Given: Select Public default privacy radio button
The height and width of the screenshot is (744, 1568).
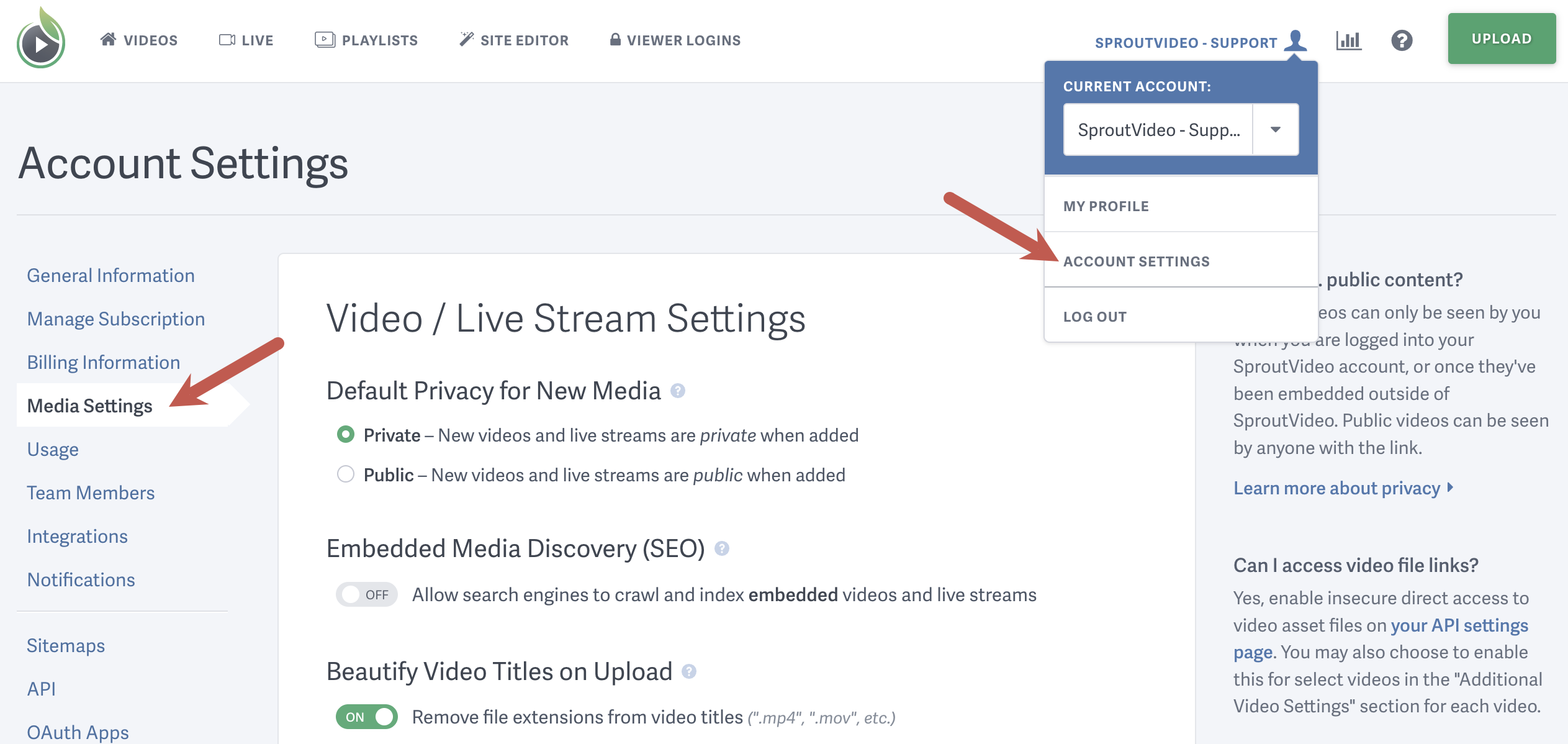Looking at the screenshot, I should pyautogui.click(x=348, y=474).
